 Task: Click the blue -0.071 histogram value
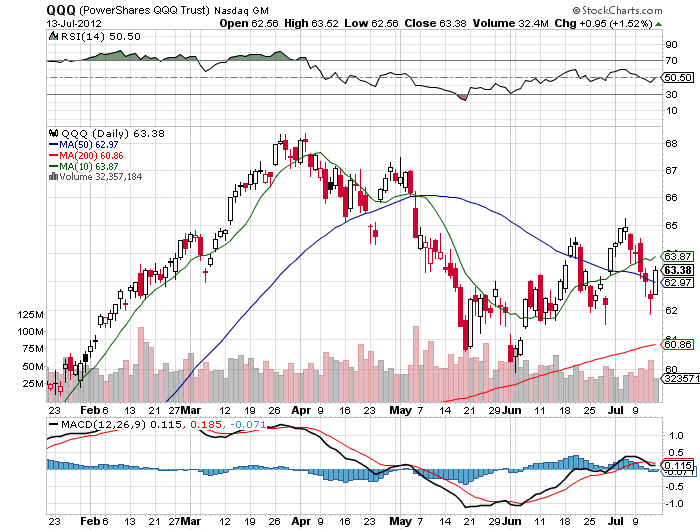click(x=248, y=424)
